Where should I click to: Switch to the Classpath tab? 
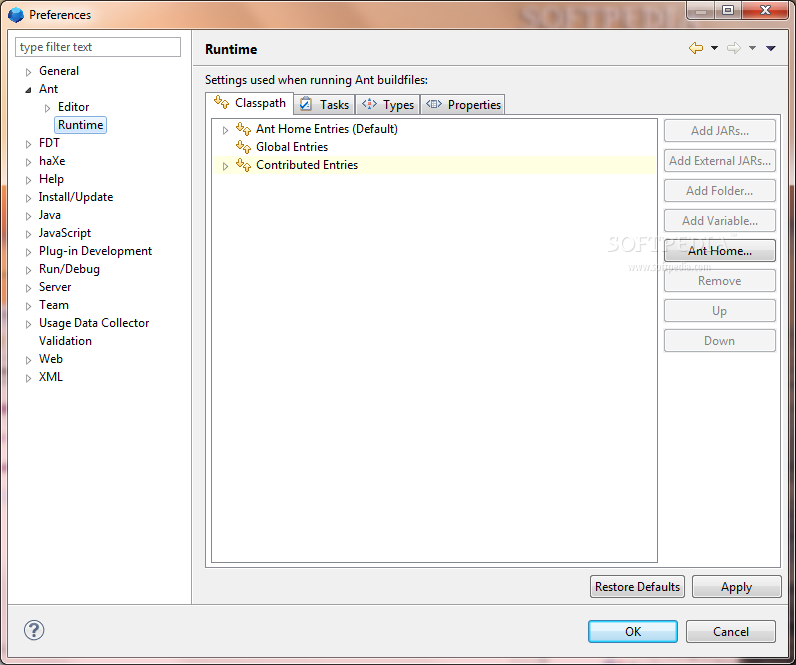(x=249, y=103)
